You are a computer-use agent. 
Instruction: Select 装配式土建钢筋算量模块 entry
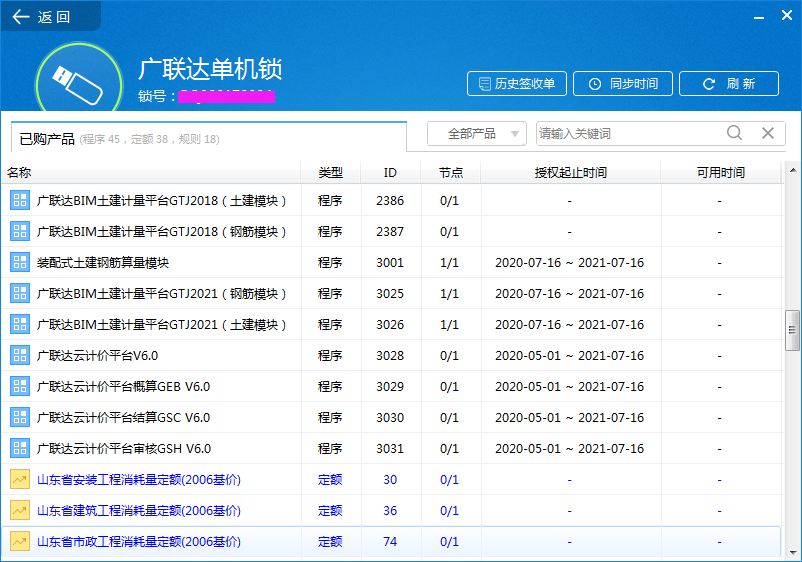pos(103,263)
